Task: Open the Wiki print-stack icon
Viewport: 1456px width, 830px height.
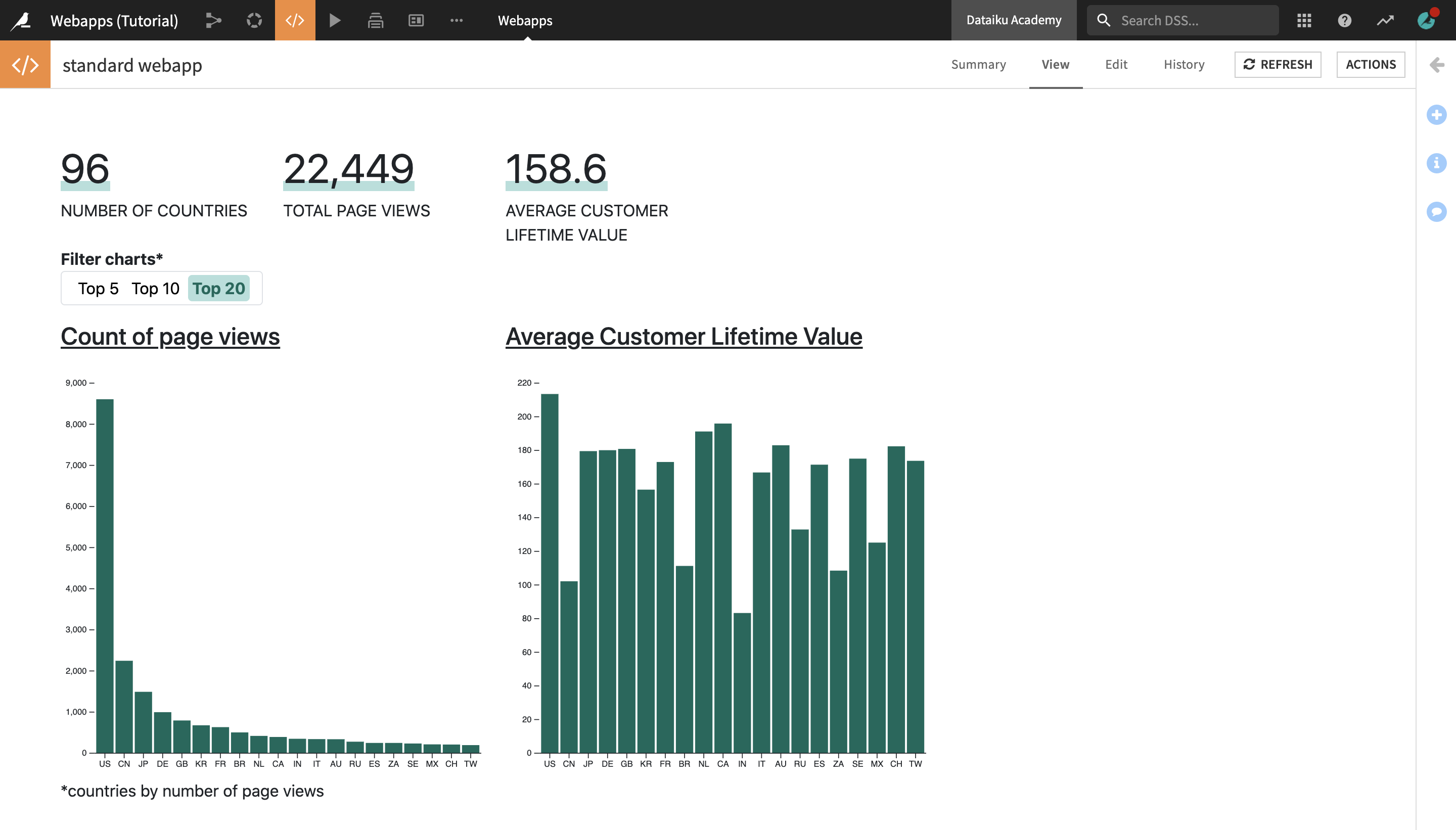Action: (375, 21)
